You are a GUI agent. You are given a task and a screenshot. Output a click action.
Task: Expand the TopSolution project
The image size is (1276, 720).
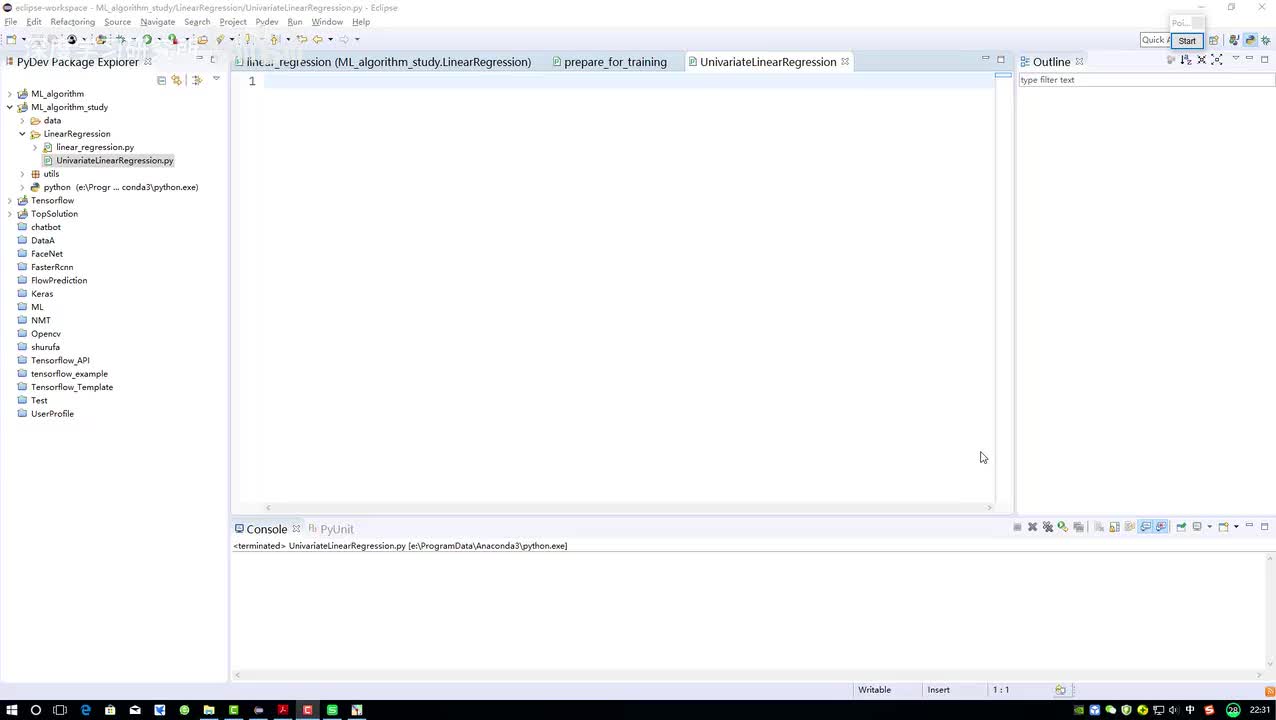10,214
